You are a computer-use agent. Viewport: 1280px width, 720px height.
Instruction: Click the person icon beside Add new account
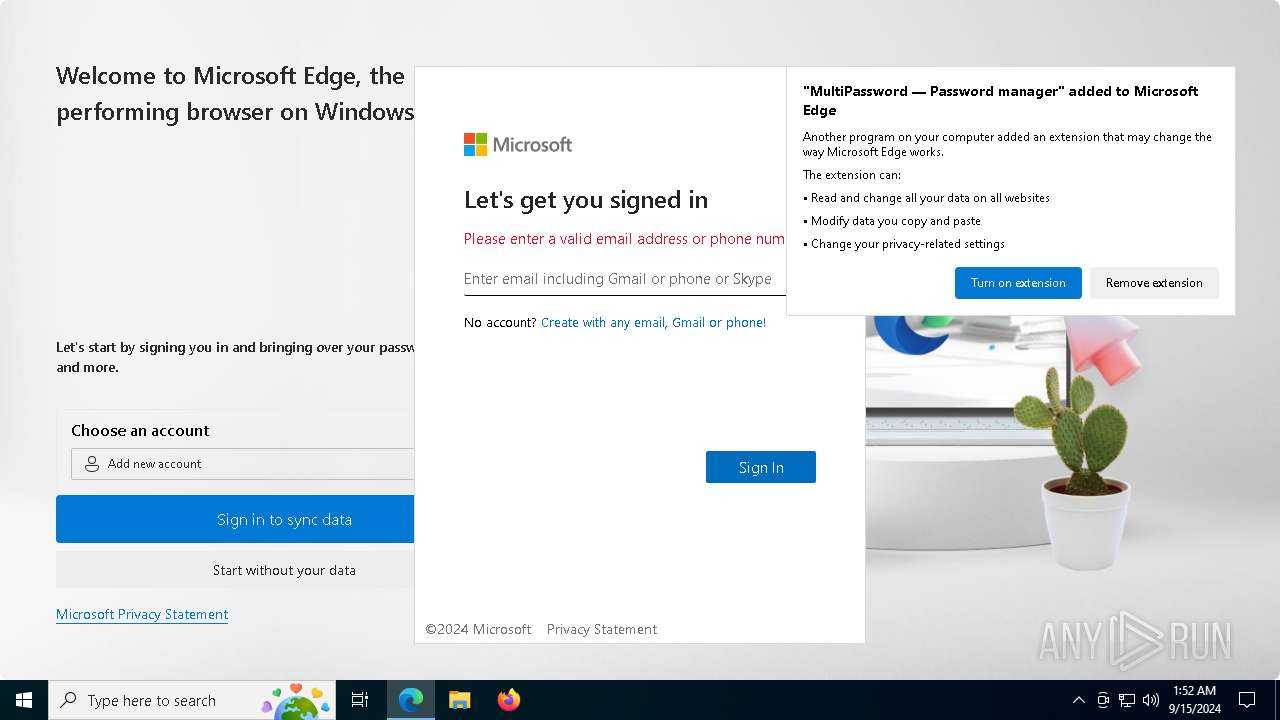pyautogui.click(x=92, y=464)
